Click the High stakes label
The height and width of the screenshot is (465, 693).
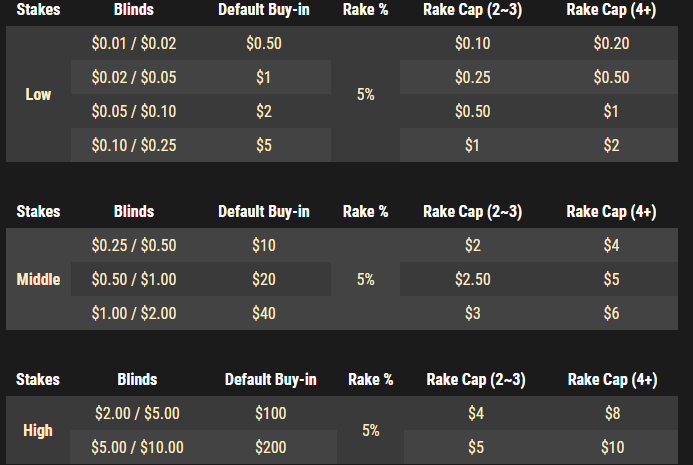(38, 431)
